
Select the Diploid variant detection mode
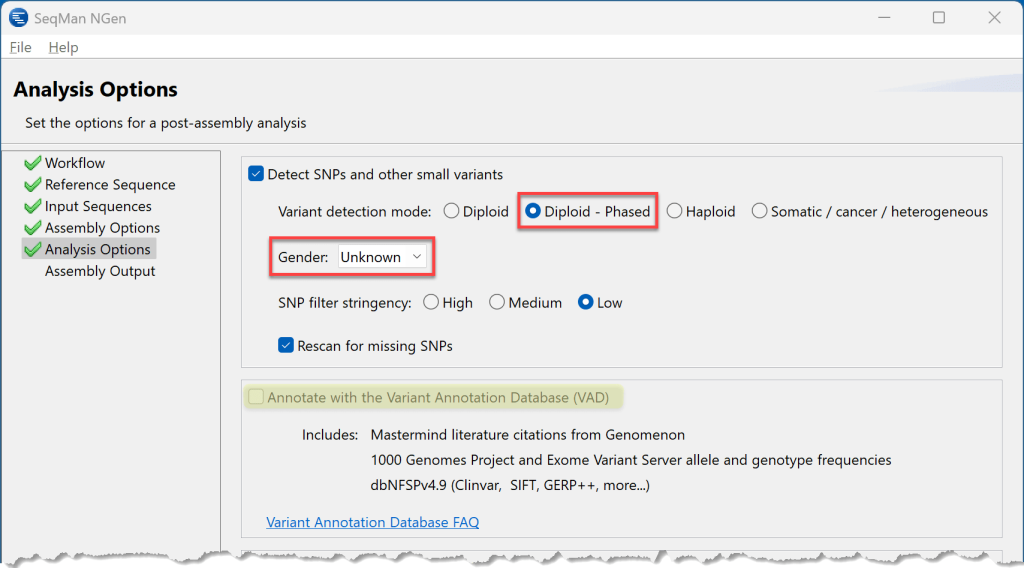(x=451, y=211)
